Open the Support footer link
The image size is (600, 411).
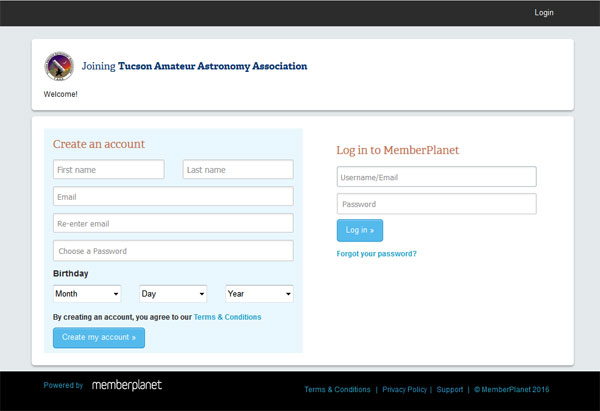click(x=450, y=390)
